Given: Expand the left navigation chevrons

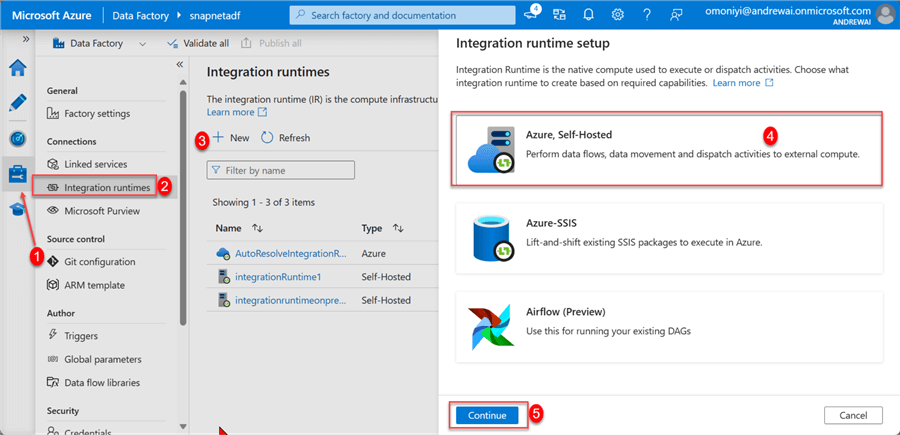Looking at the screenshot, I should click(x=25, y=39).
